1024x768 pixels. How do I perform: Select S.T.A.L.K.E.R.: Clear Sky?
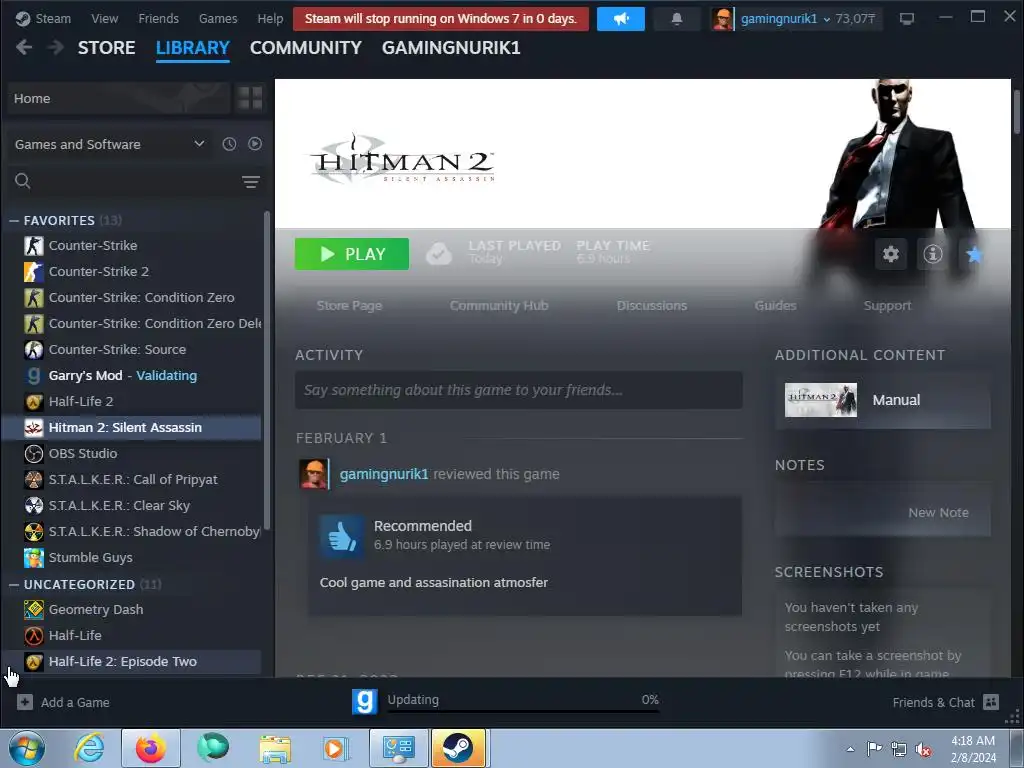click(x=131, y=505)
